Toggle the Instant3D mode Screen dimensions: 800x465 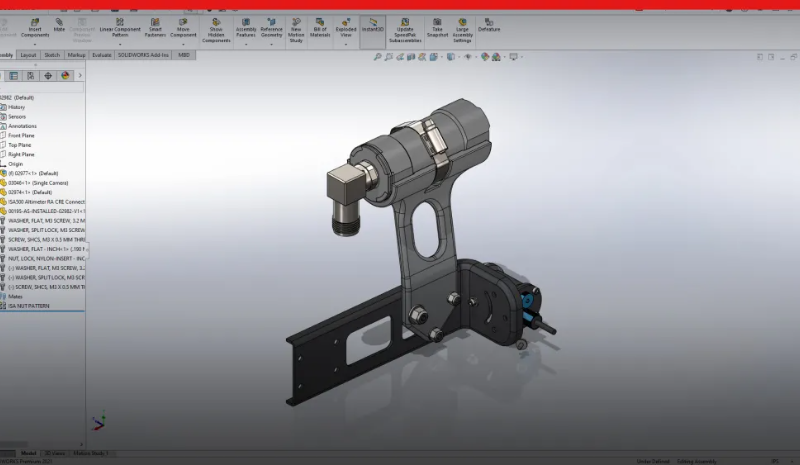click(x=372, y=25)
